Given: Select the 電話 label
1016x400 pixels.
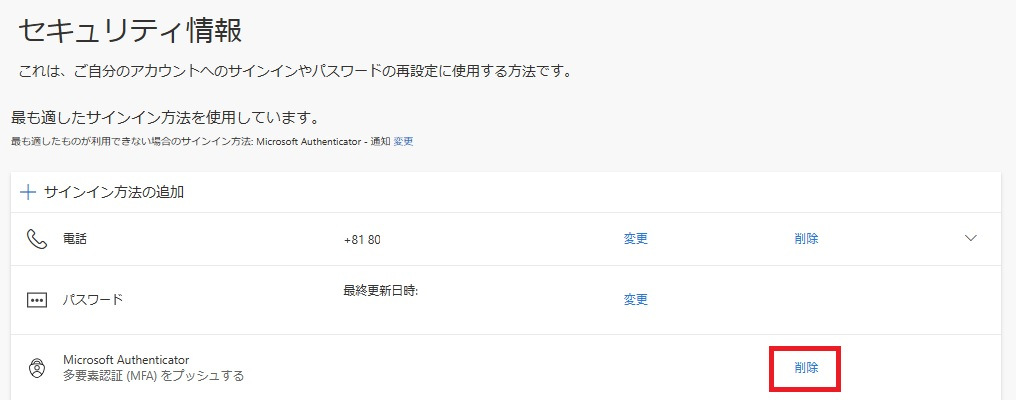Looking at the screenshot, I should tap(75, 239).
